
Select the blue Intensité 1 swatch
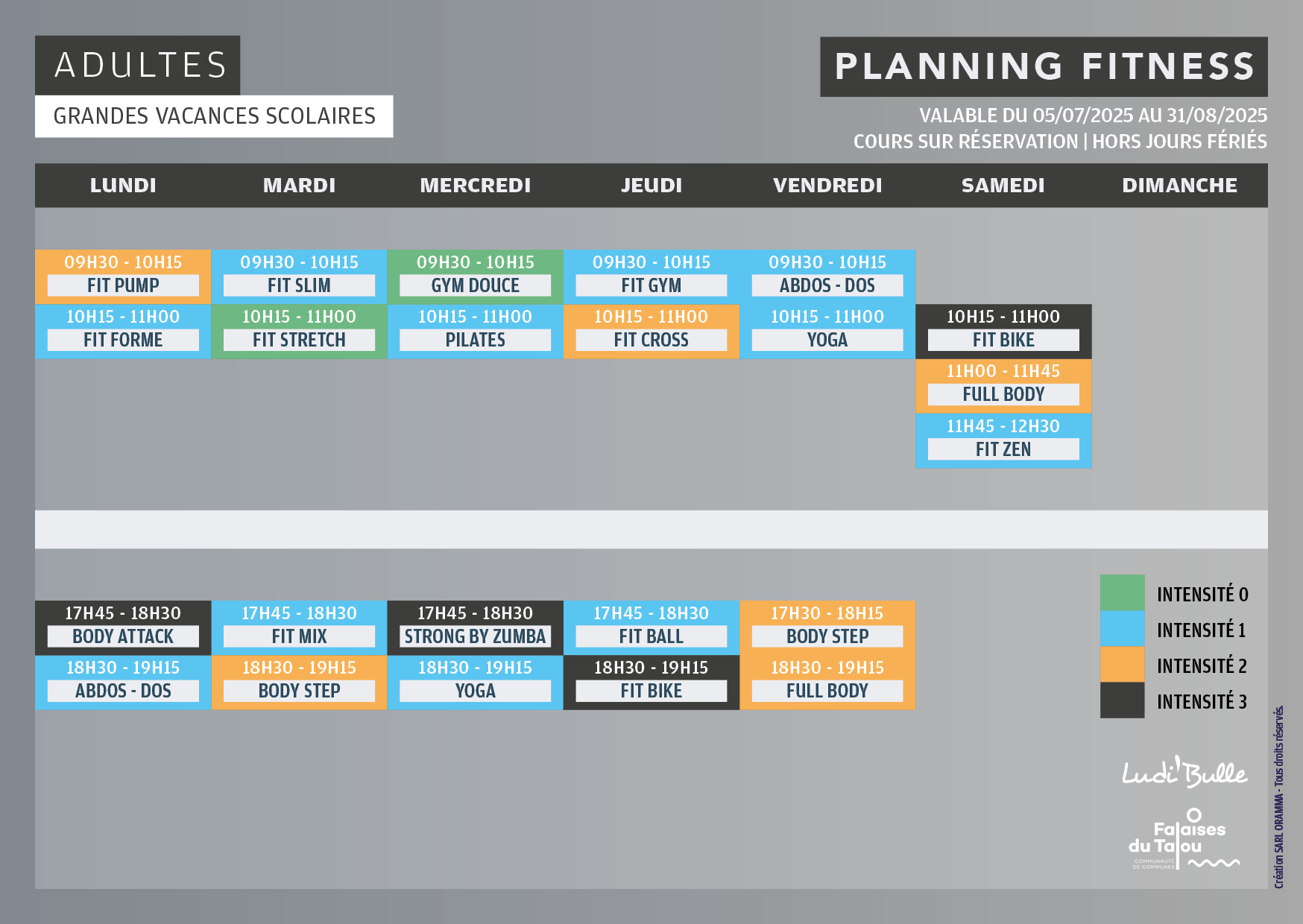tap(1122, 629)
